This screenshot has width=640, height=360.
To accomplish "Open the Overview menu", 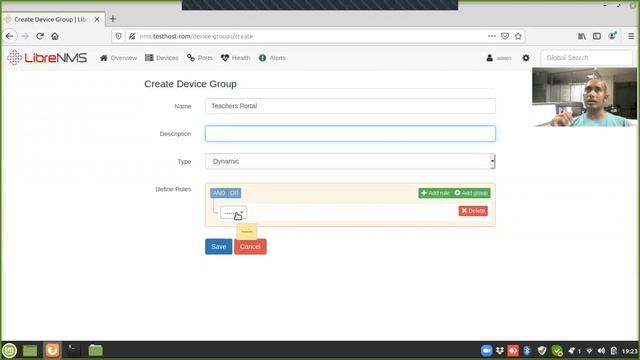I will coord(118,58).
